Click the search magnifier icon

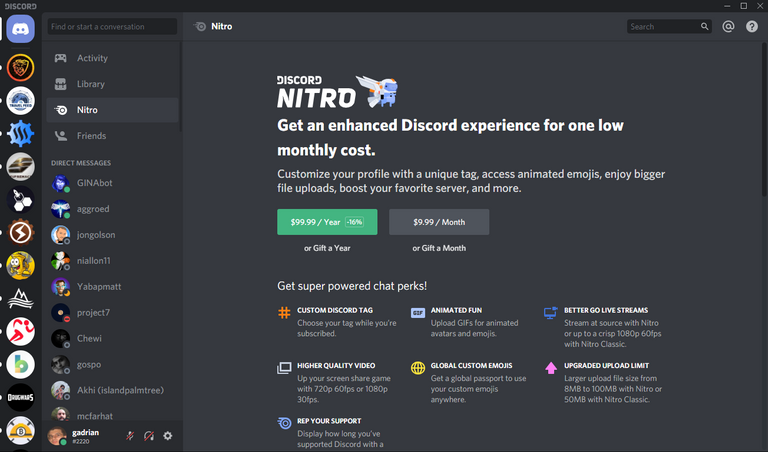click(x=704, y=26)
